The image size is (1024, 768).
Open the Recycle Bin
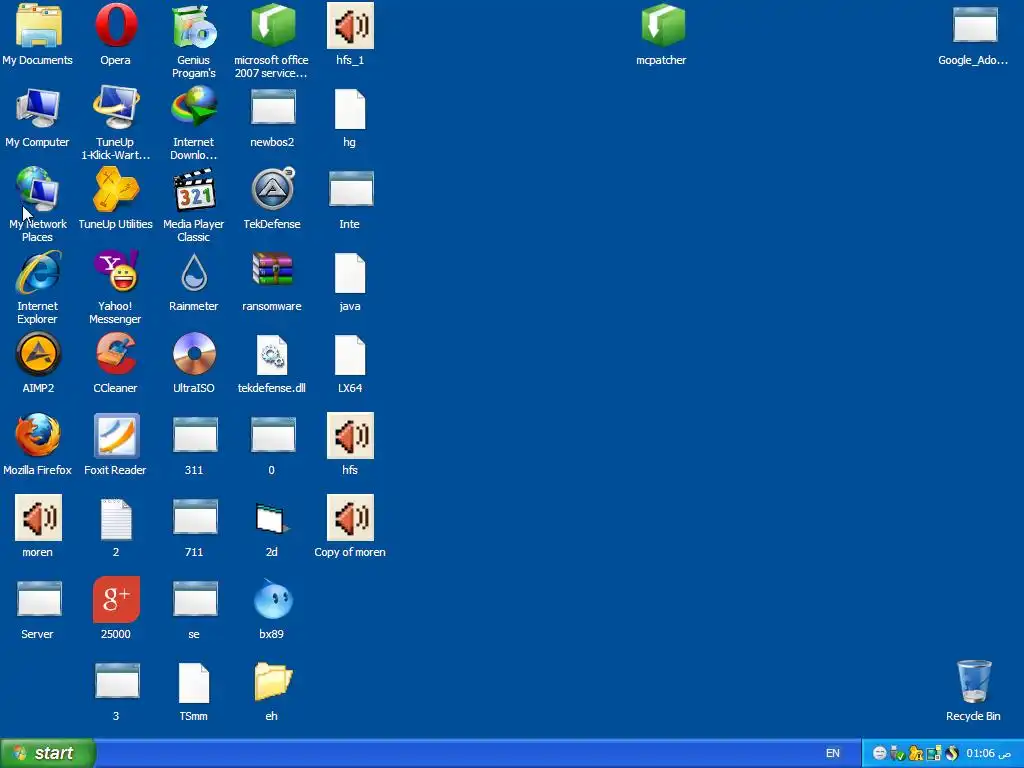[x=974, y=682]
